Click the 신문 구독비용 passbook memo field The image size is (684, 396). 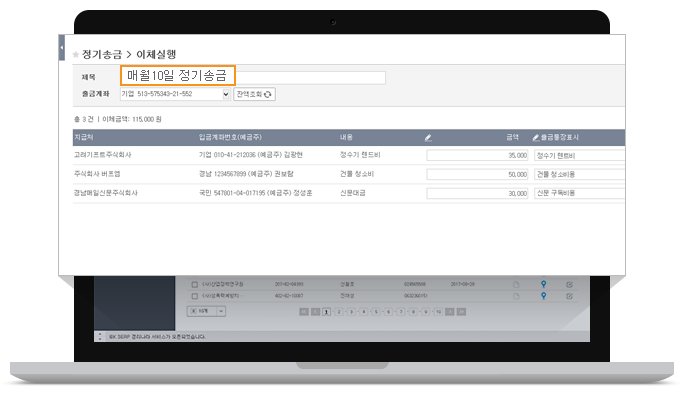(579, 193)
